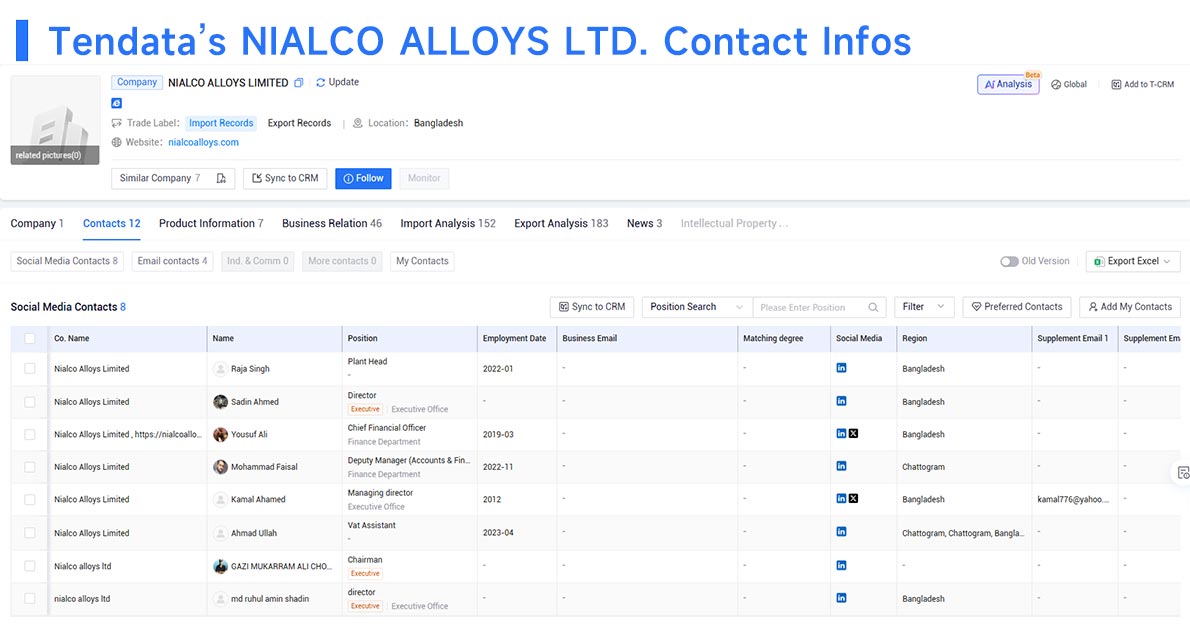Viewport: 1190px width, 631px height.
Task: Open the Product Information tab
Action: [211, 223]
